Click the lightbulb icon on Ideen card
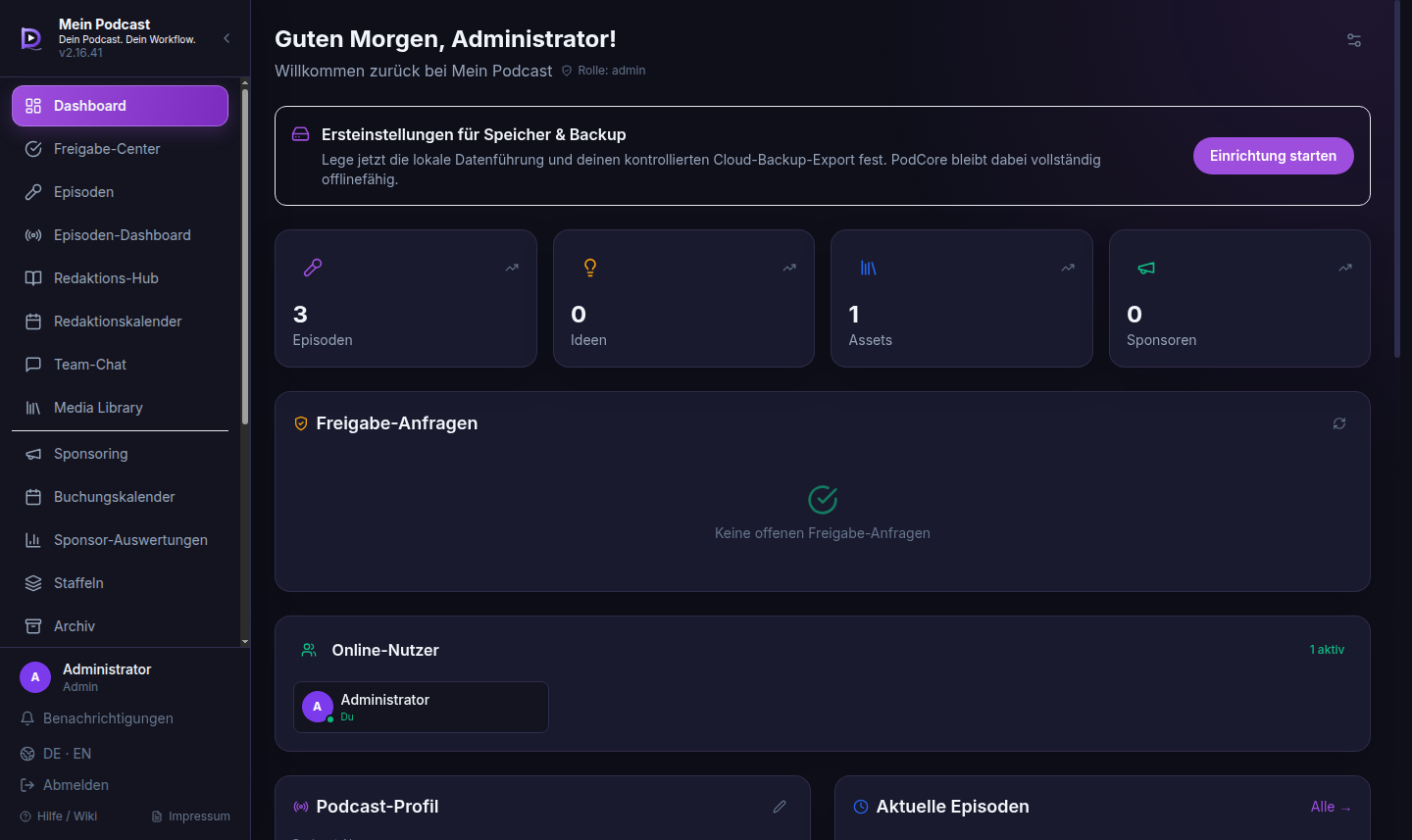1412x840 pixels. click(x=590, y=268)
